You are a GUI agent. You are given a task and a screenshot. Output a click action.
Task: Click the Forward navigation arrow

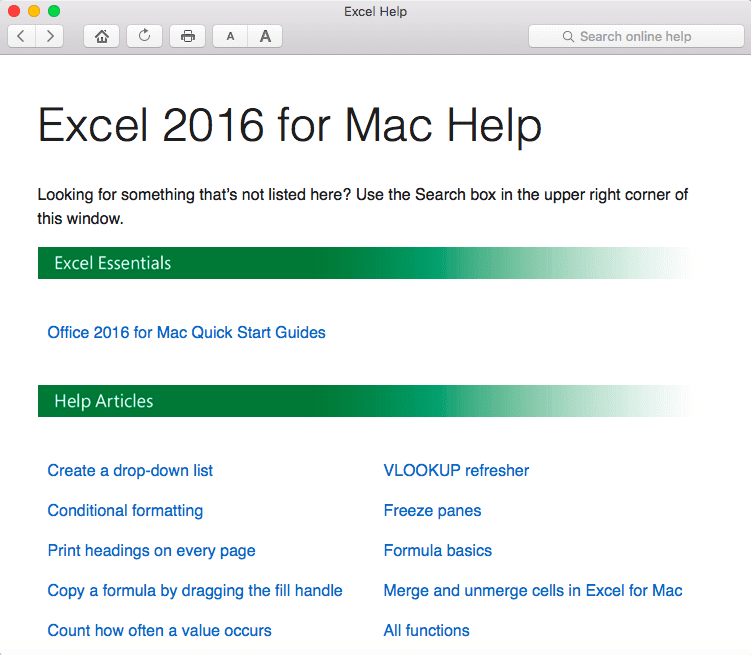[x=50, y=36]
